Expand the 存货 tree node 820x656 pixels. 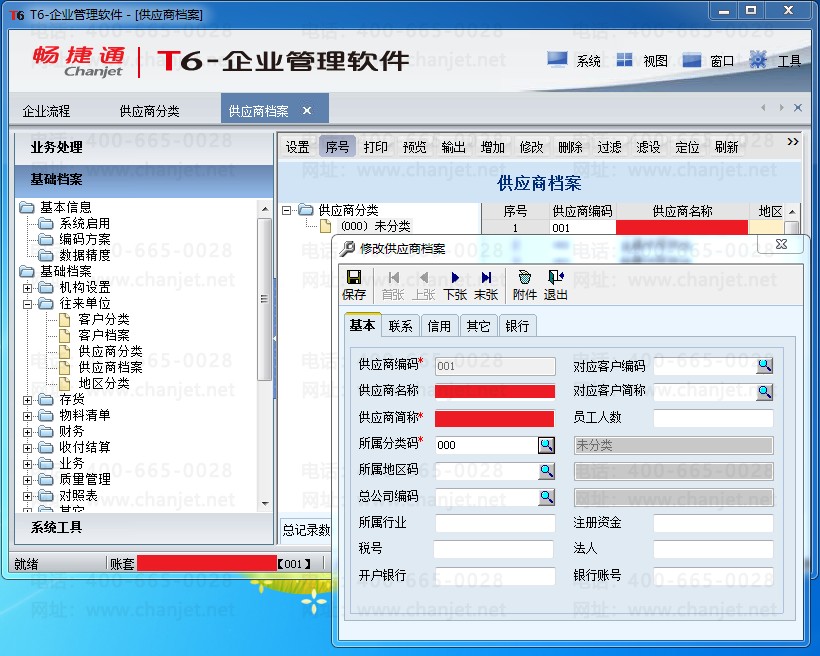pyautogui.click(x=27, y=400)
